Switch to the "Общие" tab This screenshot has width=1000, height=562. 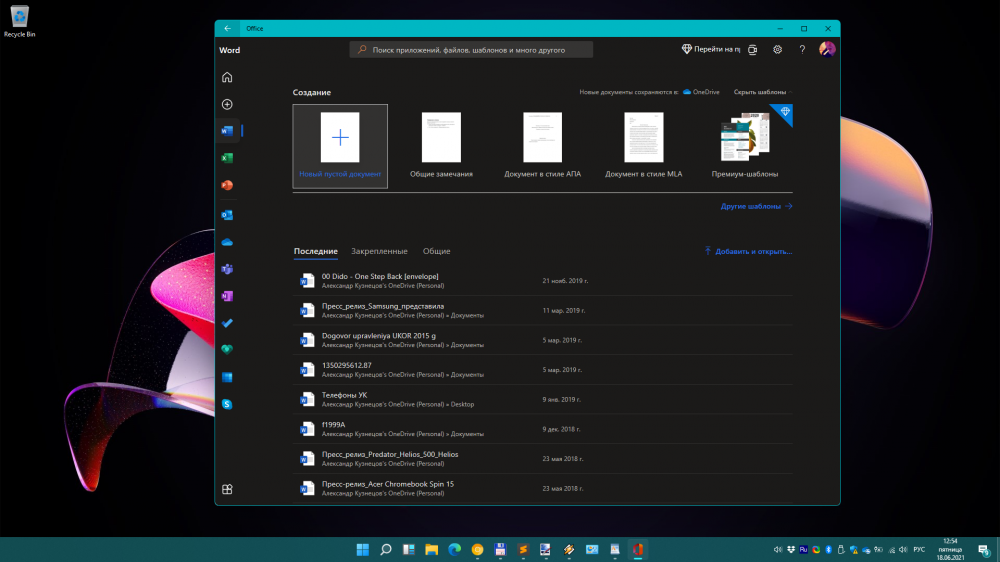(436, 251)
